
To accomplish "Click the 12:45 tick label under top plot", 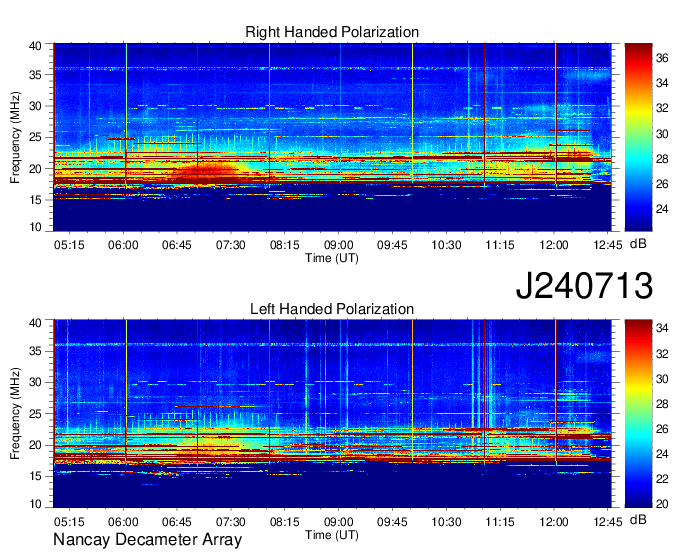I will point(608,245).
